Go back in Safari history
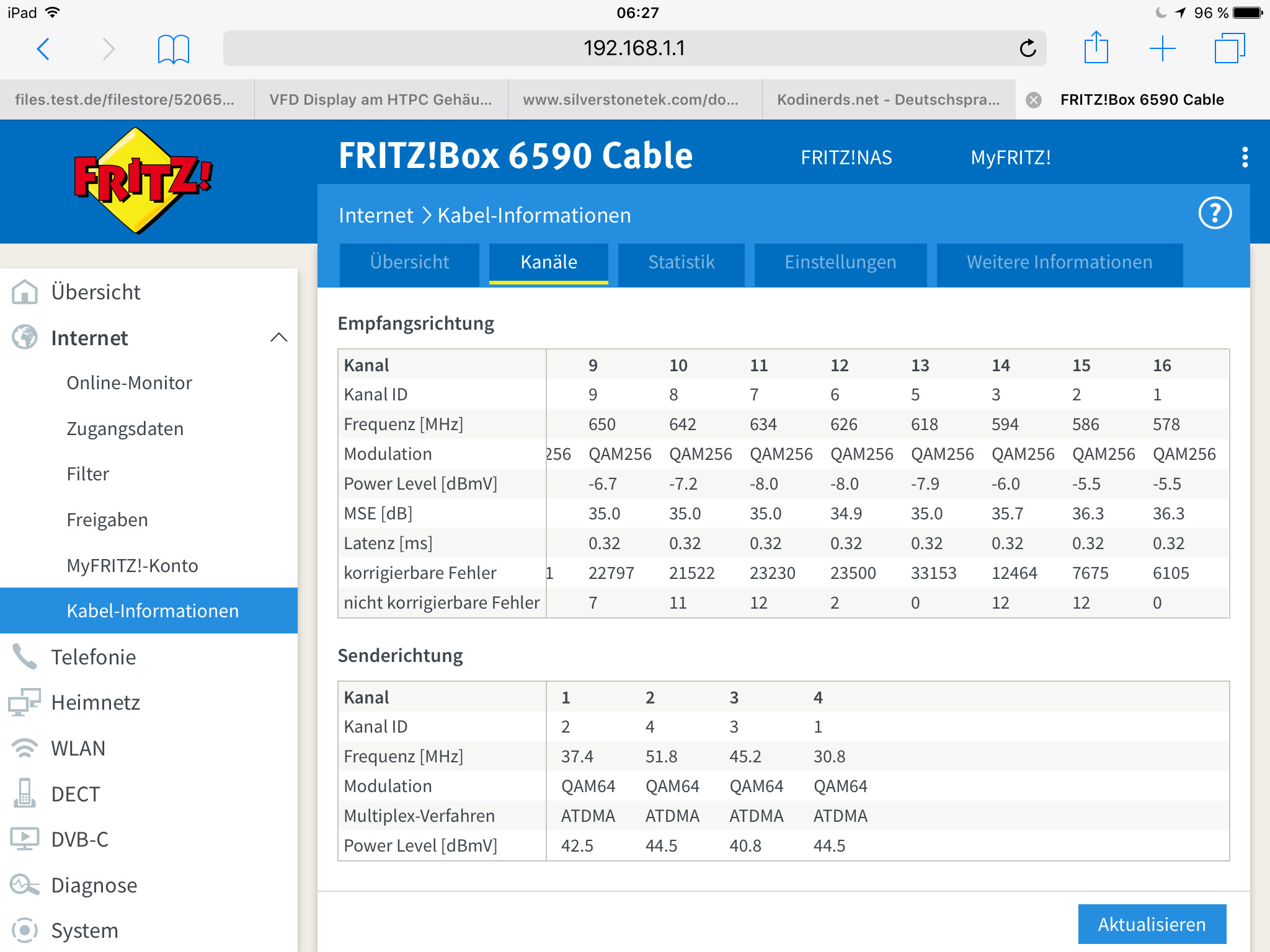This screenshot has width=1270, height=952. click(x=43, y=48)
